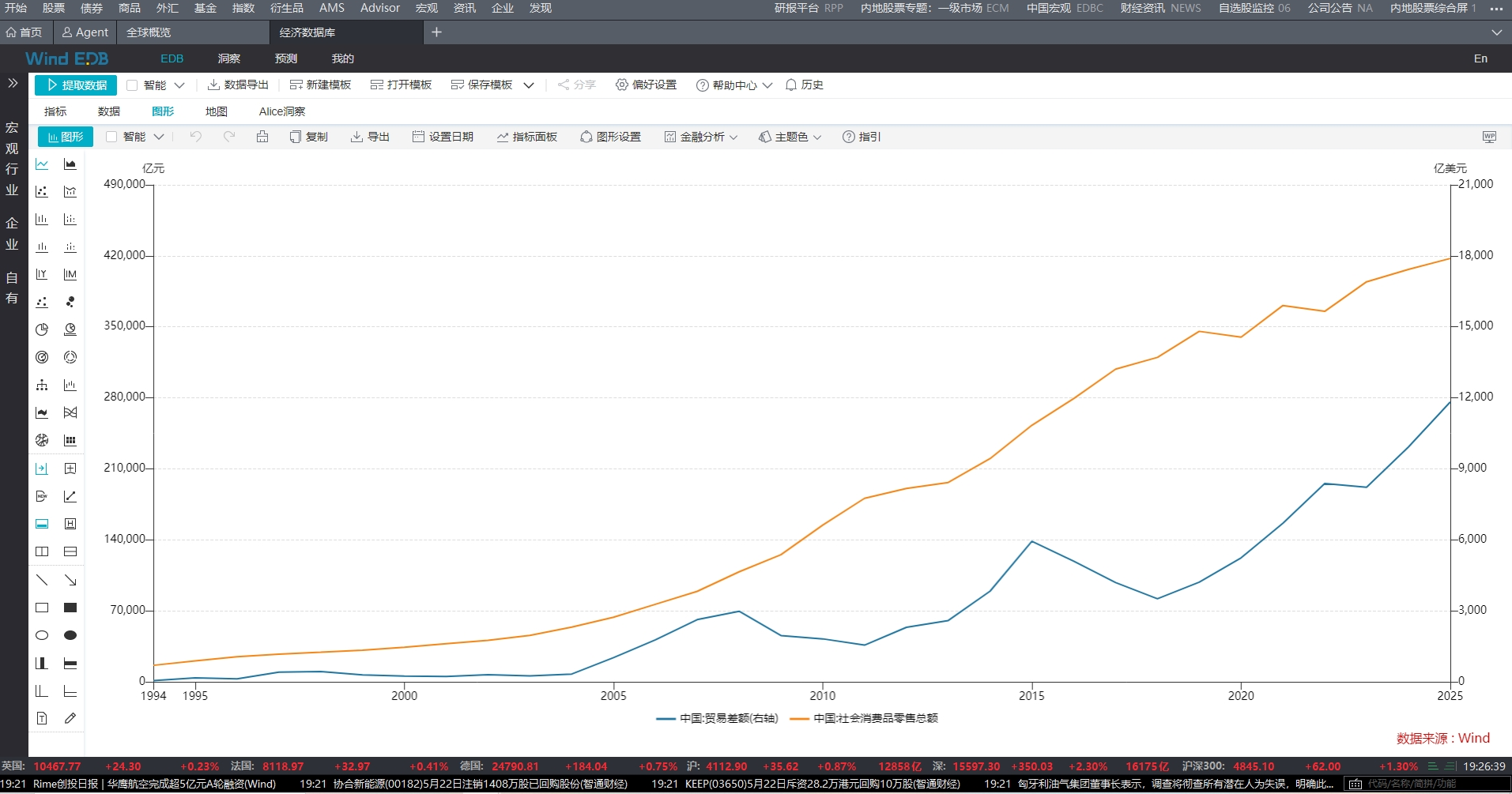Click the 数据导出 button

tap(238, 85)
